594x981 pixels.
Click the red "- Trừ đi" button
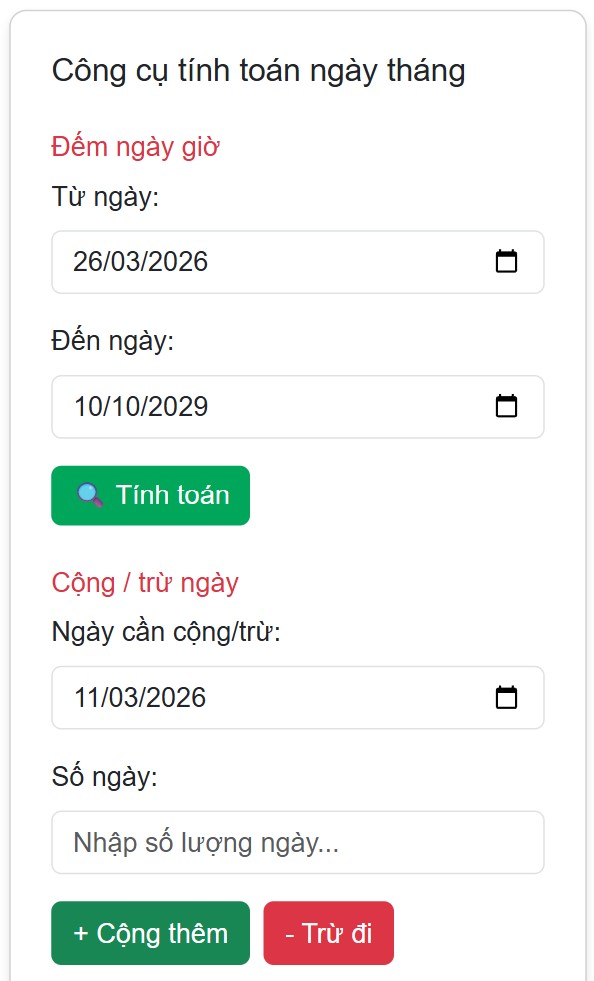click(328, 932)
